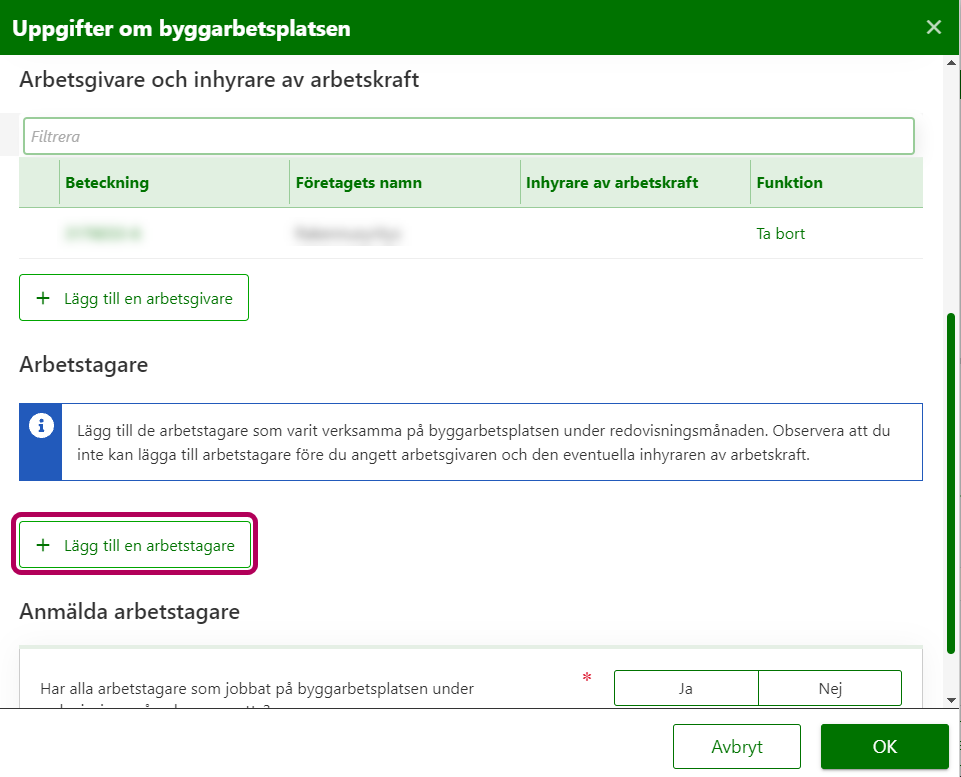The width and height of the screenshot is (961, 777).
Task: Click the scroll down arrow of dialog
Action: (951, 699)
